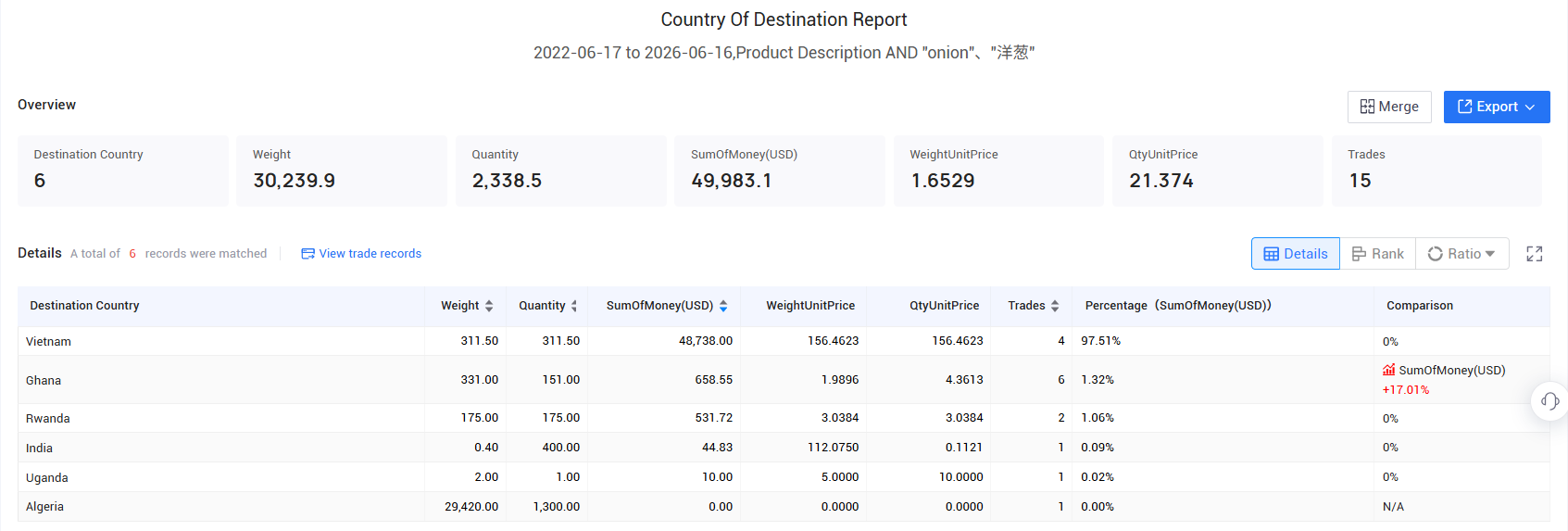The width and height of the screenshot is (1568, 531).
Task: Click the QtyUnitPrice overview card 21.374
Action: (1218, 171)
